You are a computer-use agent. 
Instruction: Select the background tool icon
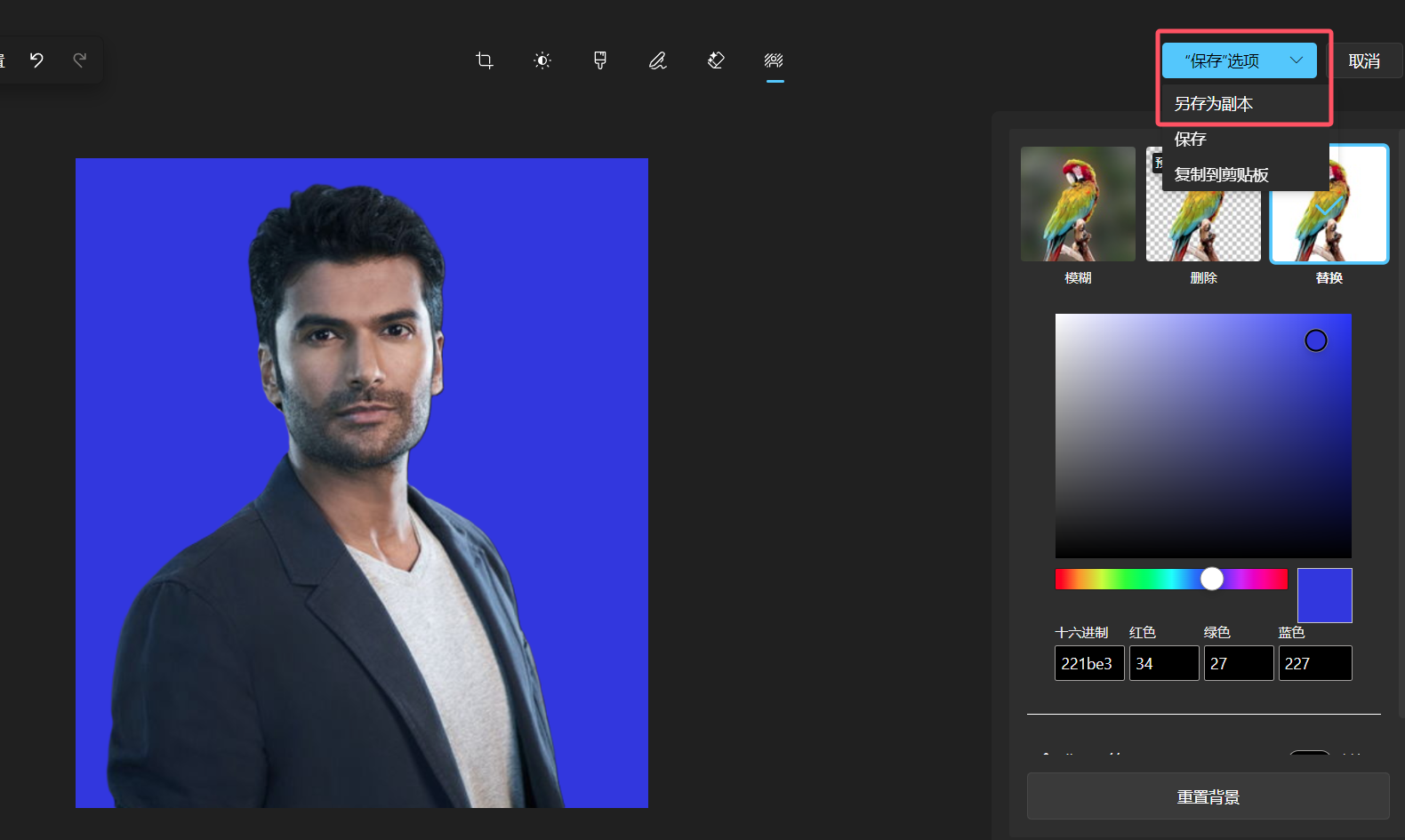coord(774,60)
